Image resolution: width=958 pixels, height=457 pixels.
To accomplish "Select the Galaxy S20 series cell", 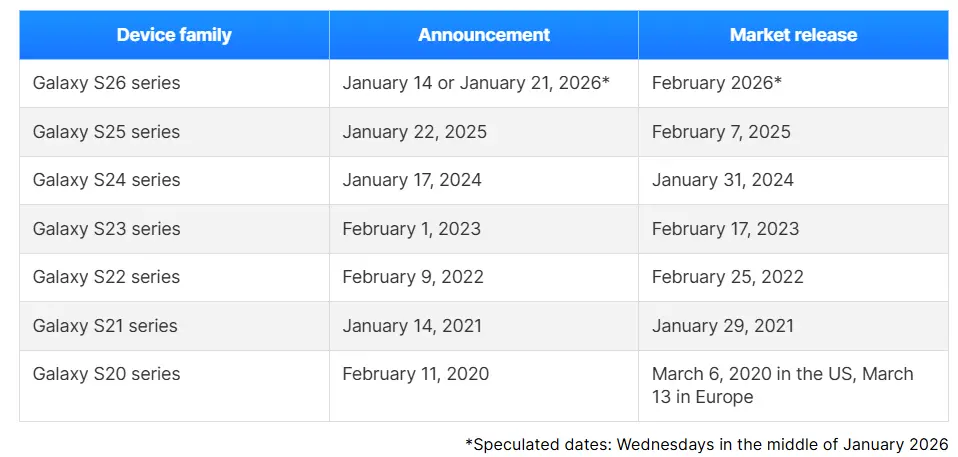I will pos(107,374).
